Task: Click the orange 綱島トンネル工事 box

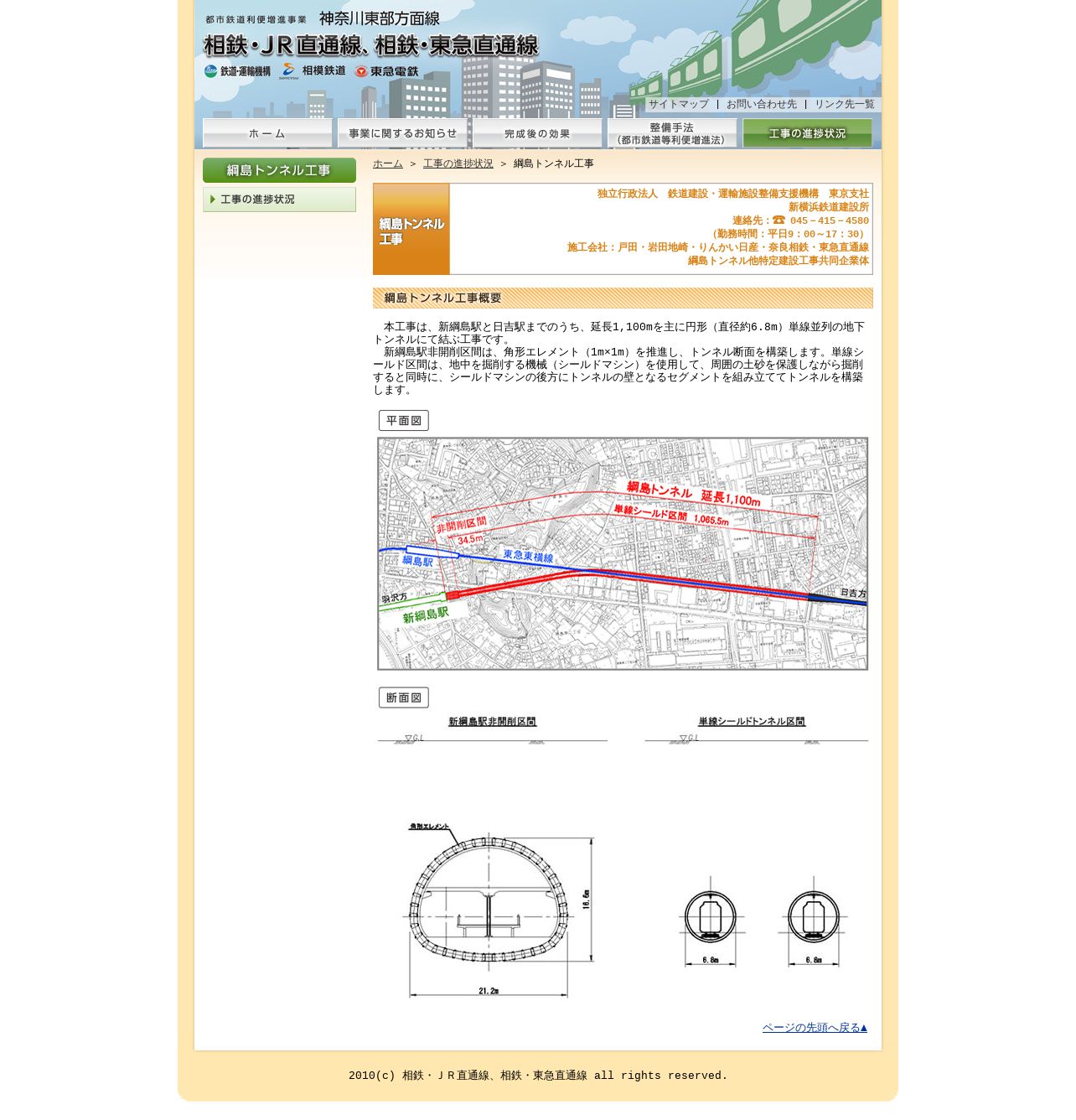Action: pyautogui.click(x=411, y=229)
